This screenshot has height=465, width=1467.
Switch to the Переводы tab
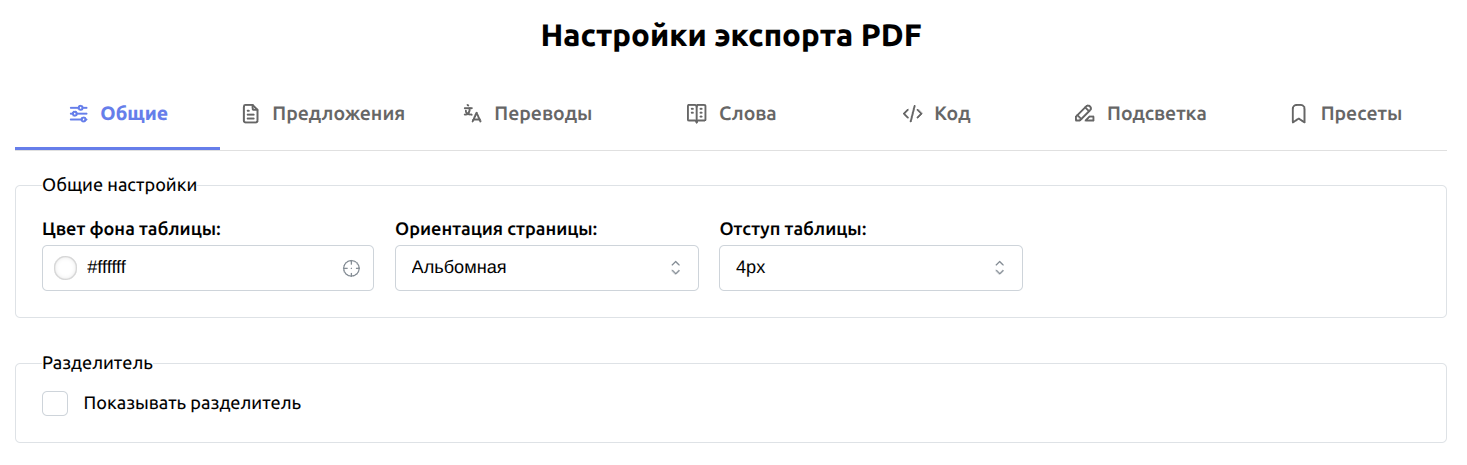[x=542, y=114]
